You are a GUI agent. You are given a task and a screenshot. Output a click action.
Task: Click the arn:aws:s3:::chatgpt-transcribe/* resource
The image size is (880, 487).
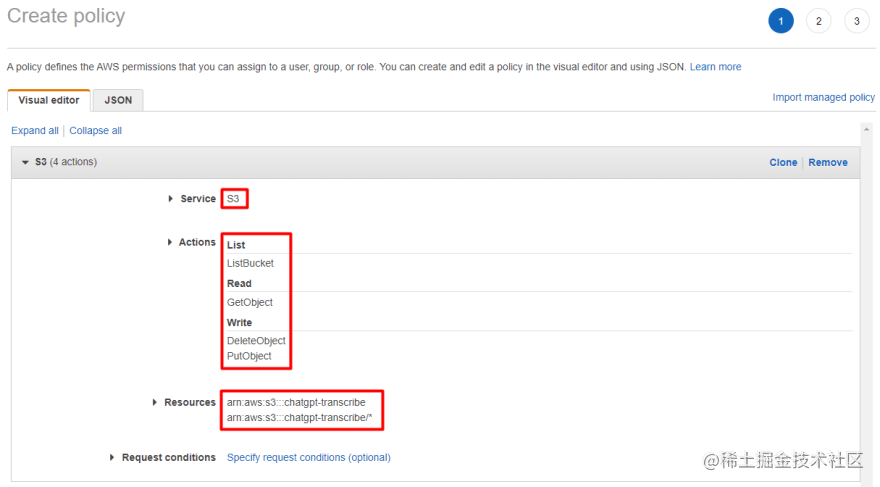pyautogui.click(x=299, y=417)
